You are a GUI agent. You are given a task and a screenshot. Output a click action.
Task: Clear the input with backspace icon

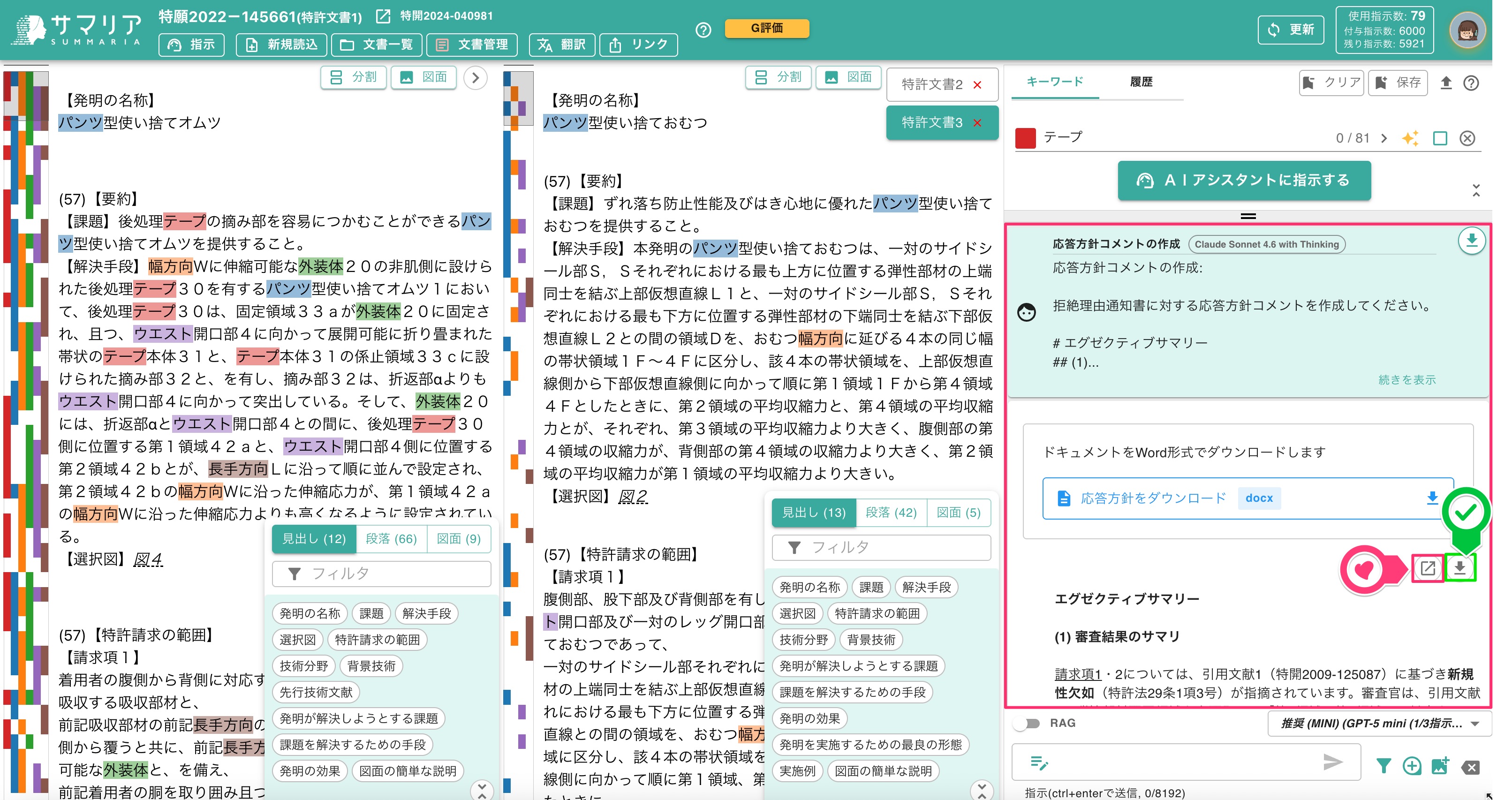click(x=1470, y=767)
